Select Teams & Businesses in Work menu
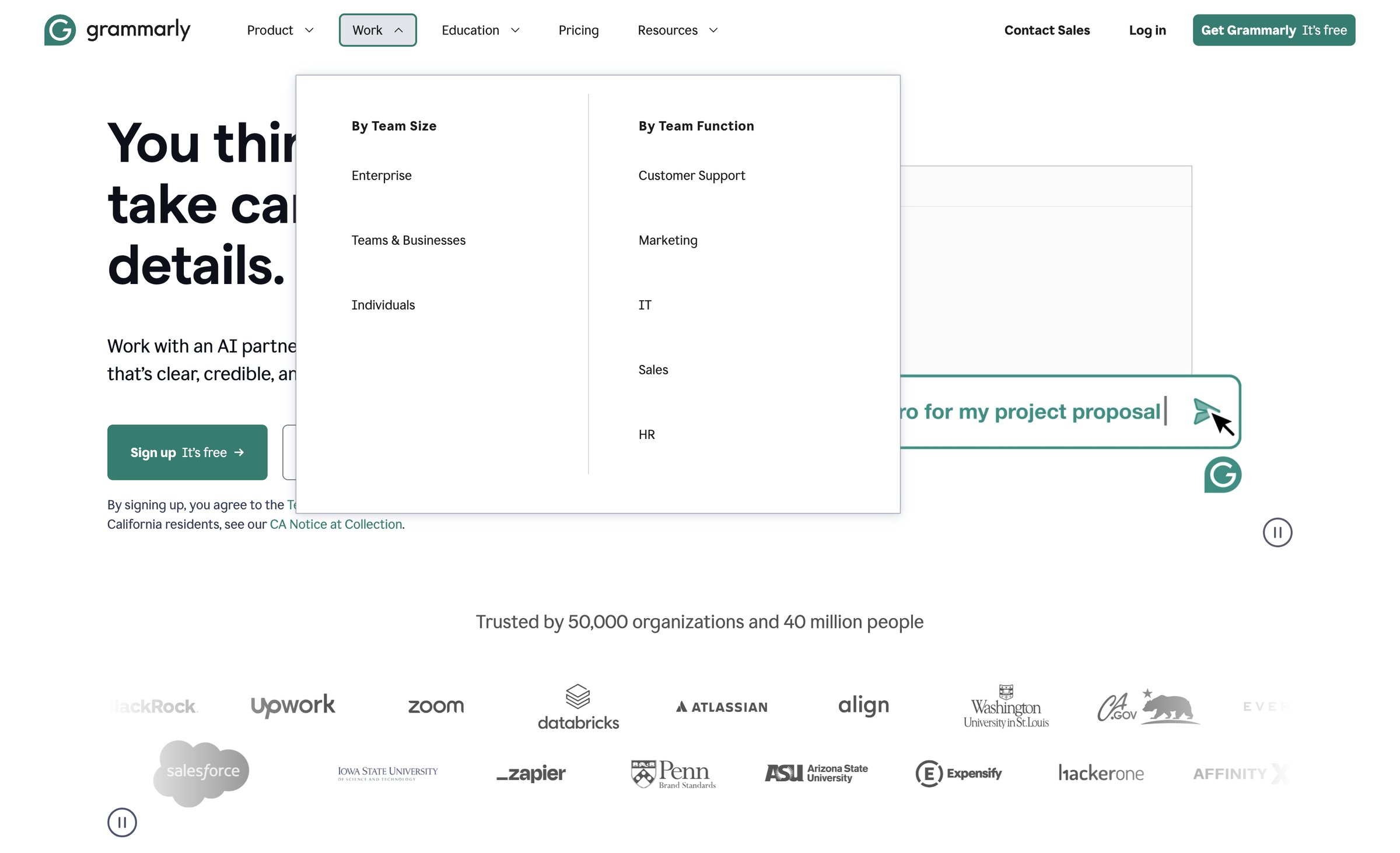The height and width of the screenshot is (853, 1400). tap(408, 240)
